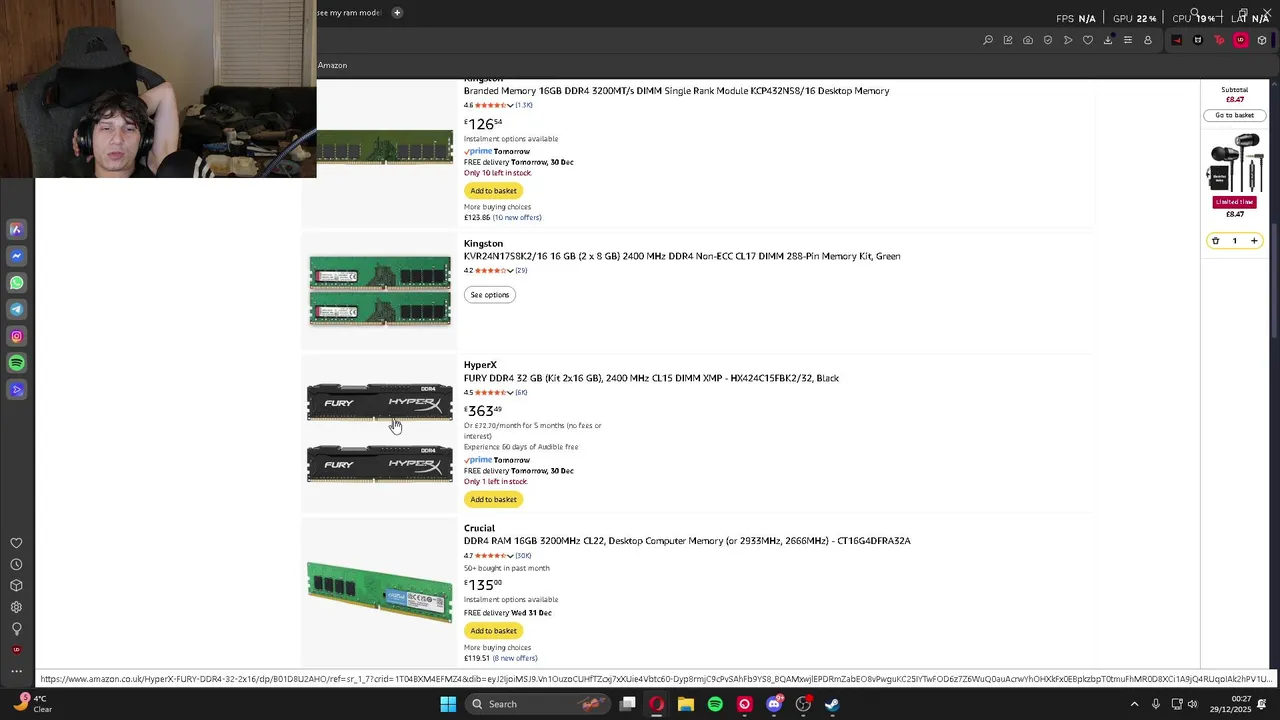Bookmark page with toolbar heart icon
The height and width of the screenshot is (720, 1280).
[x=1088, y=40]
